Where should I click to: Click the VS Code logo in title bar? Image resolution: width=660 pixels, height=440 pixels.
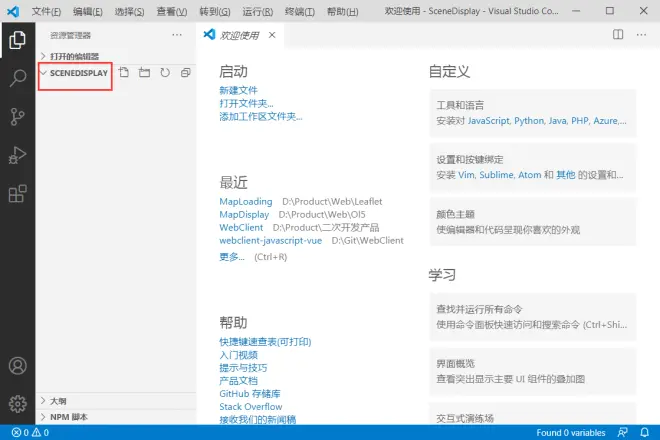13,11
